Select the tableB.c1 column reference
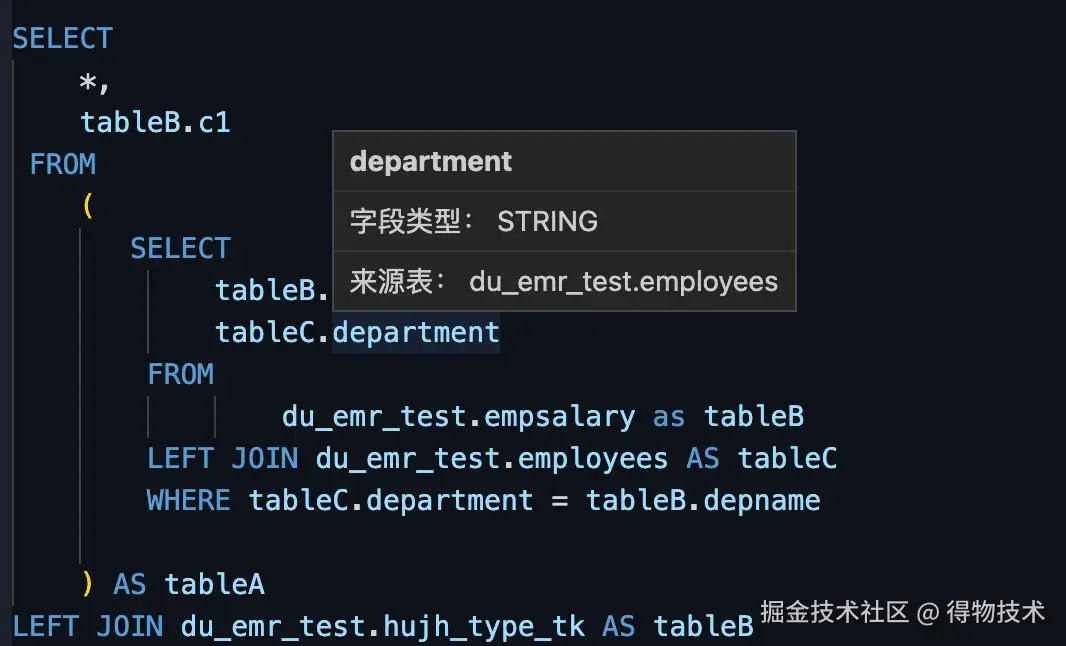This screenshot has width=1066, height=646. (154, 121)
